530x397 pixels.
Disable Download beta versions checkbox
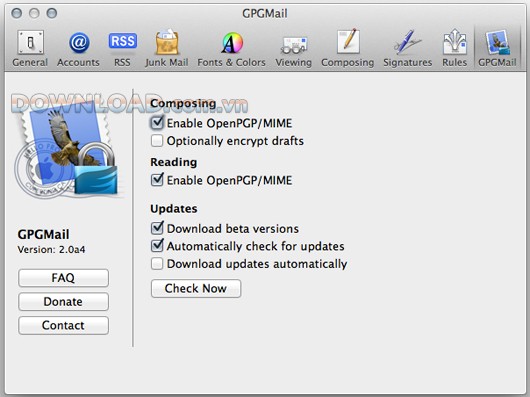click(157, 228)
